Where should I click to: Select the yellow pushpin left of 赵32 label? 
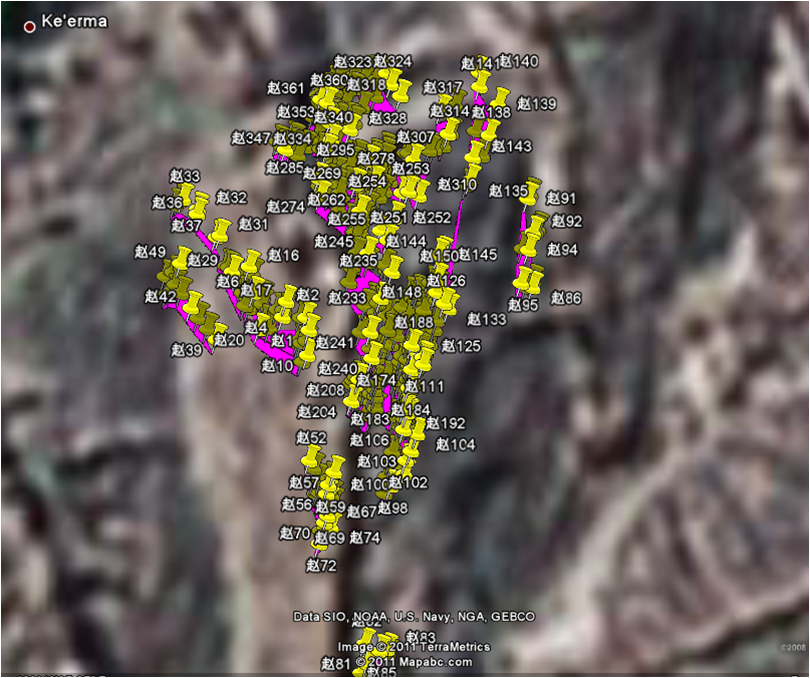click(x=201, y=204)
